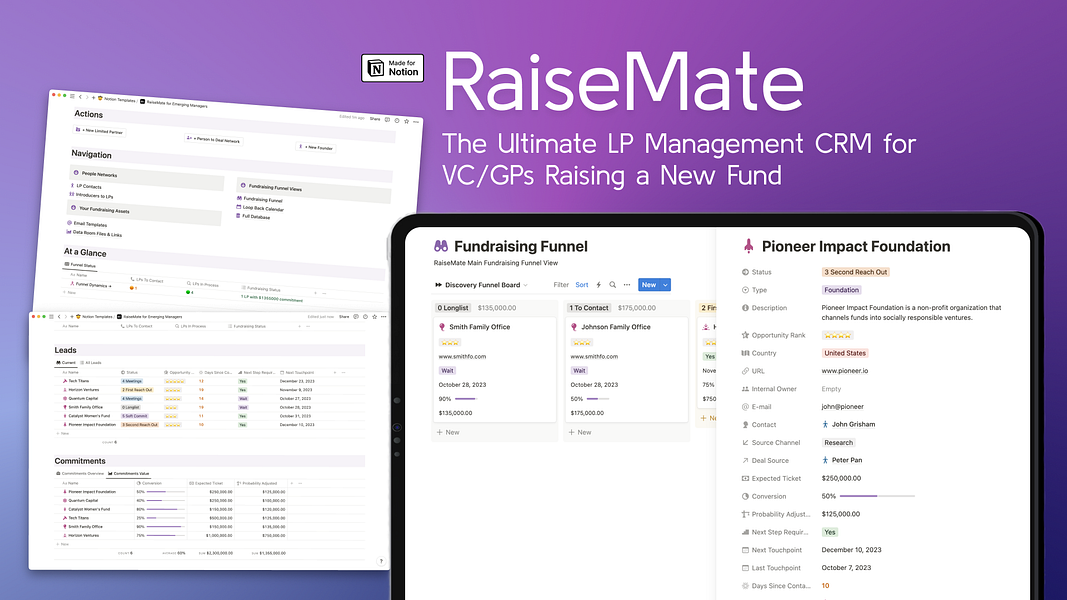Image resolution: width=1067 pixels, height=600 pixels.
Task: Click the URL link property icon
Action: pos(745,371)
